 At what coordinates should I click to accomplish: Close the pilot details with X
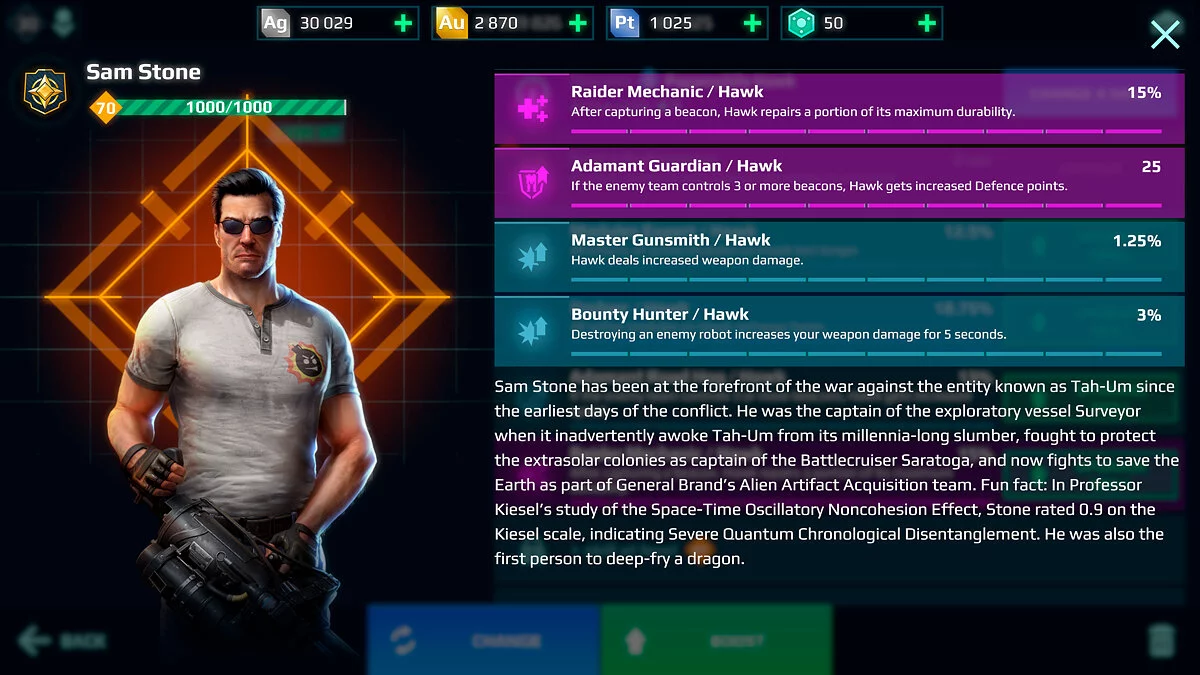coord(1165,35)
